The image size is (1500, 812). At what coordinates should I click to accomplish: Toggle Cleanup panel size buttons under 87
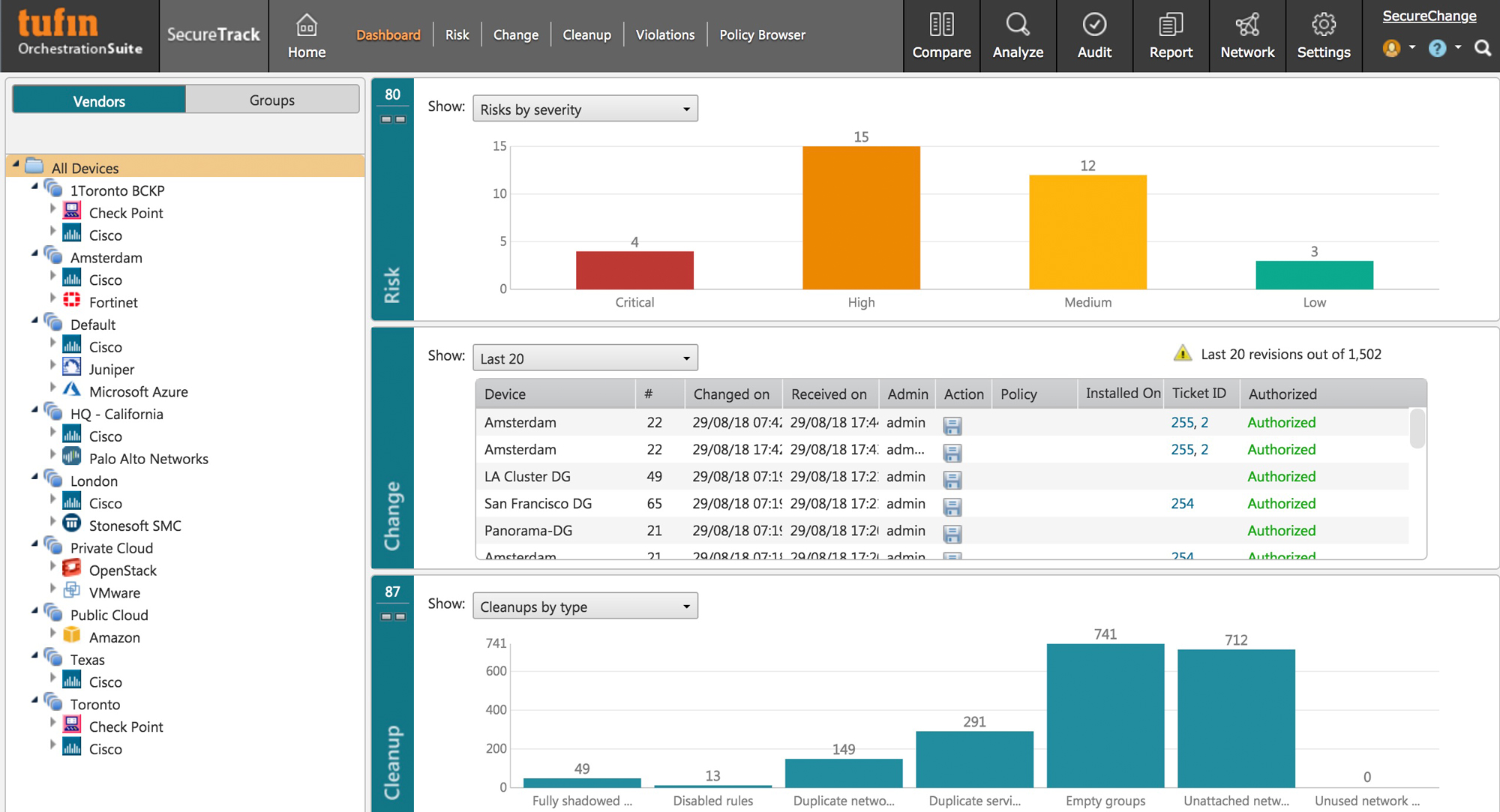tap(393, 616)
